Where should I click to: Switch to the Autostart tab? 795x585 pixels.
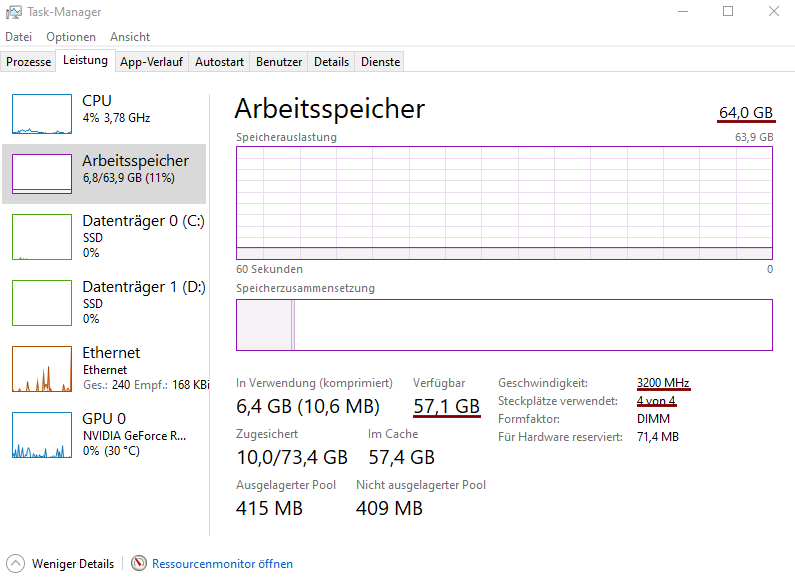tap(219, 62)
